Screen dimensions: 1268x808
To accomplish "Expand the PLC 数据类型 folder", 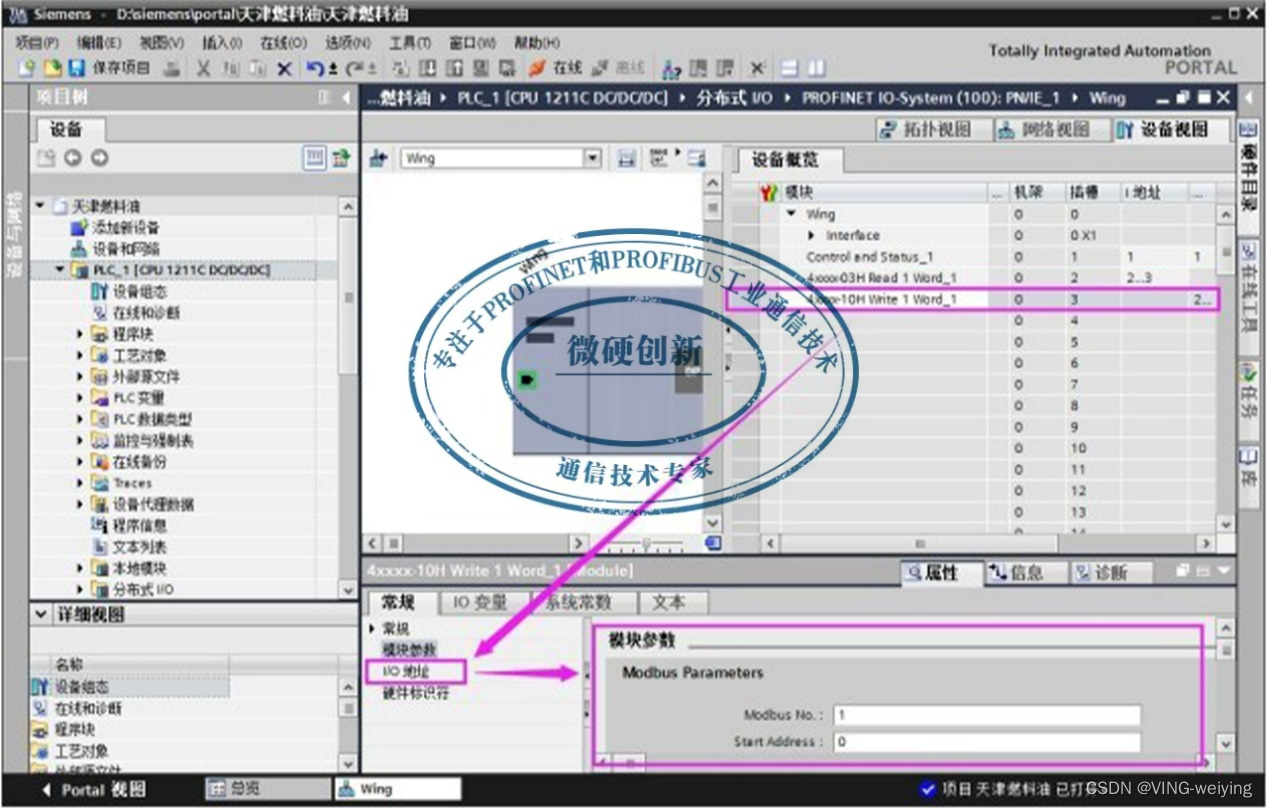I will coord(81,419).
